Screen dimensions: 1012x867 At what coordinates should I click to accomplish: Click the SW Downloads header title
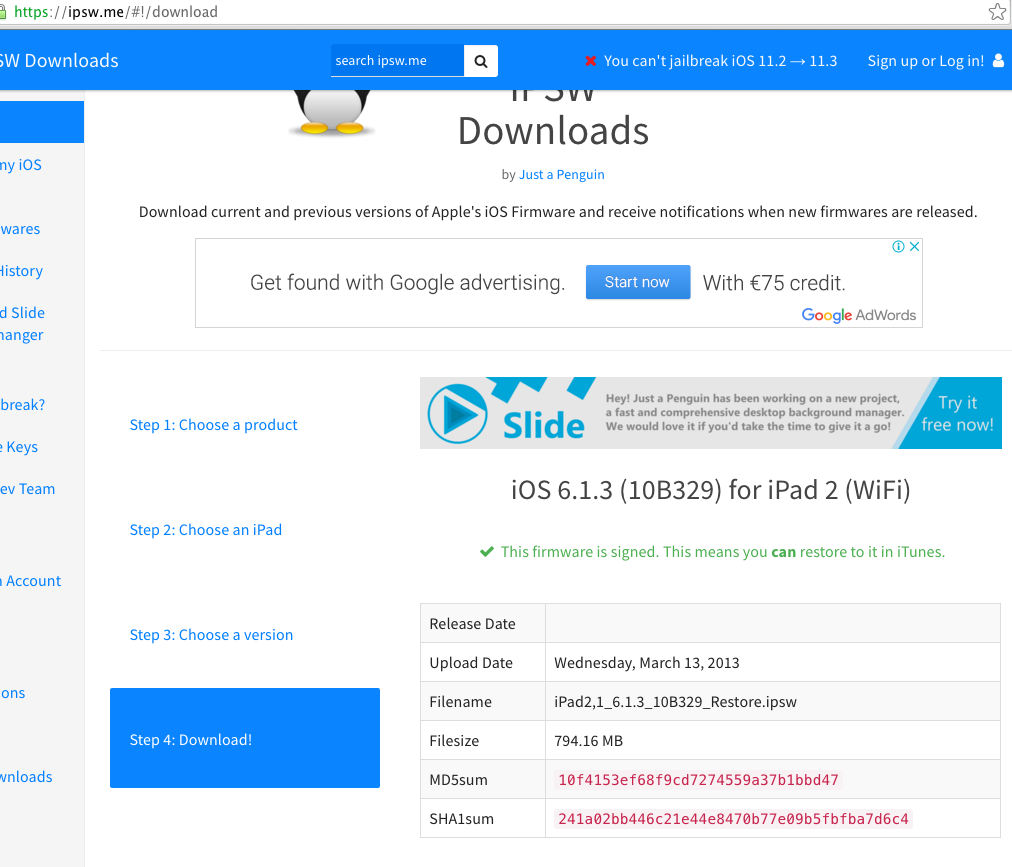click(x=59, y=61)
